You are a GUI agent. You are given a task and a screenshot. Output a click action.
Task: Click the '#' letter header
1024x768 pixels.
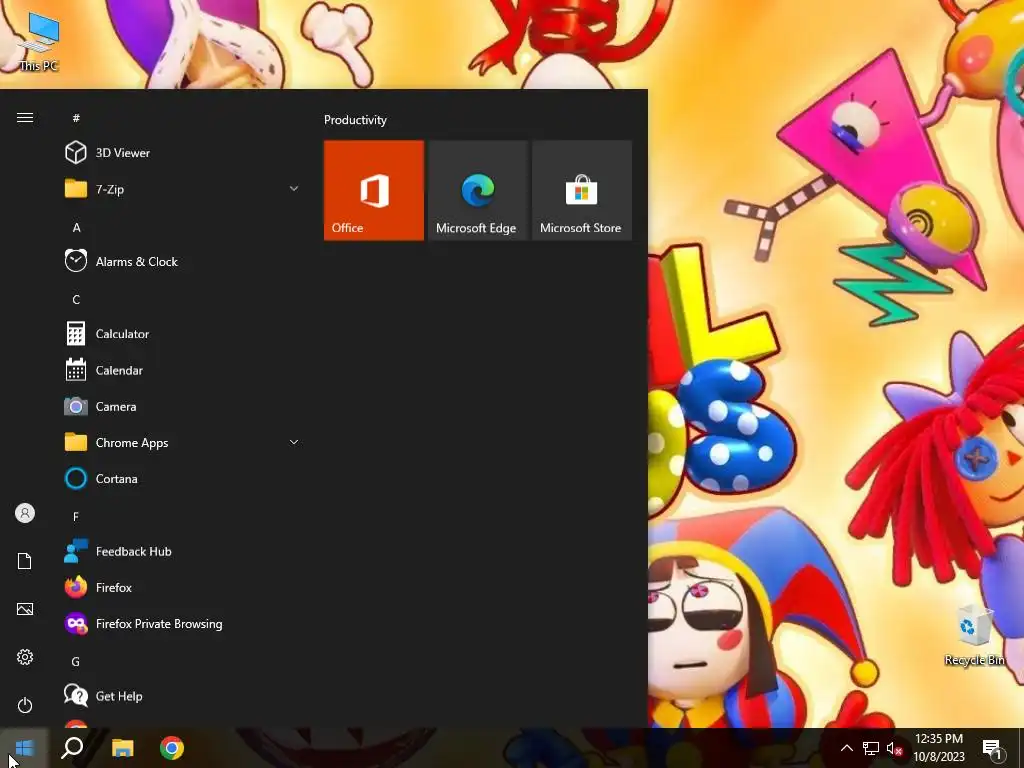(x=76, y=118)
